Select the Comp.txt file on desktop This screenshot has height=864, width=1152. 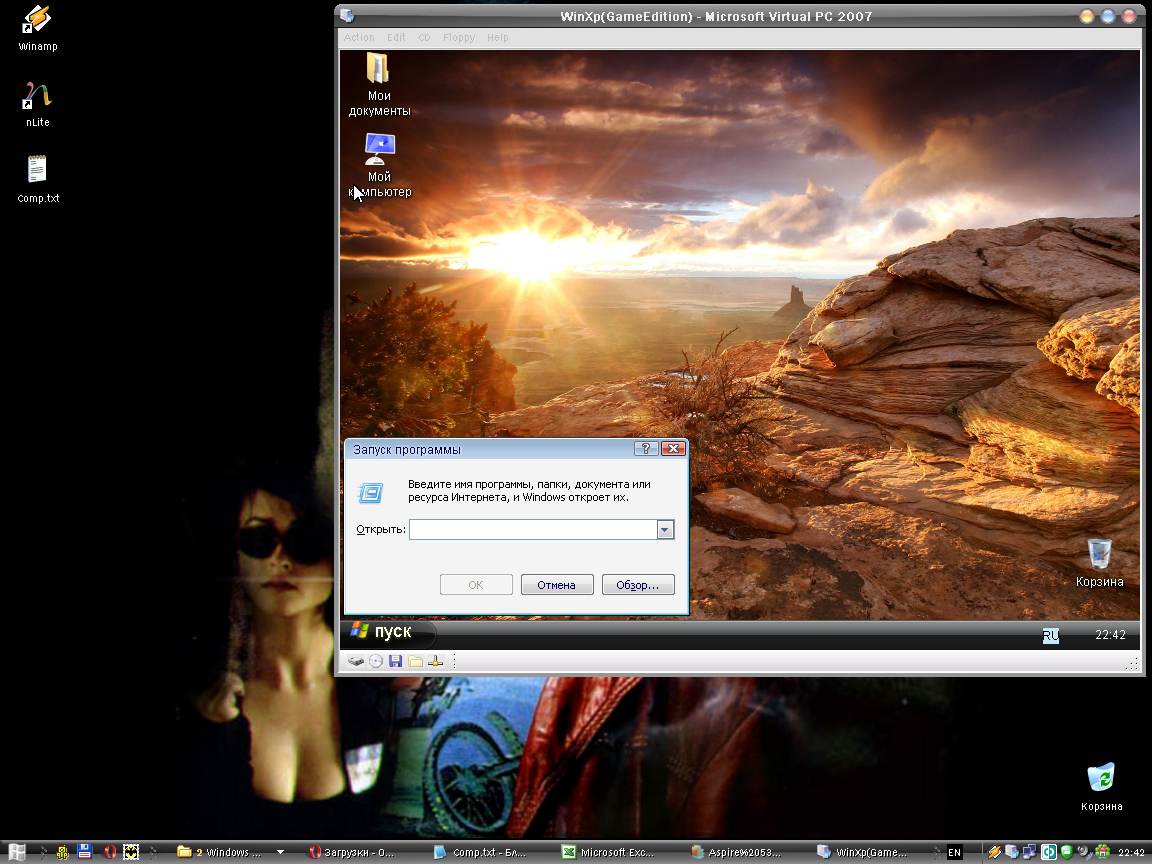(37, 171)
